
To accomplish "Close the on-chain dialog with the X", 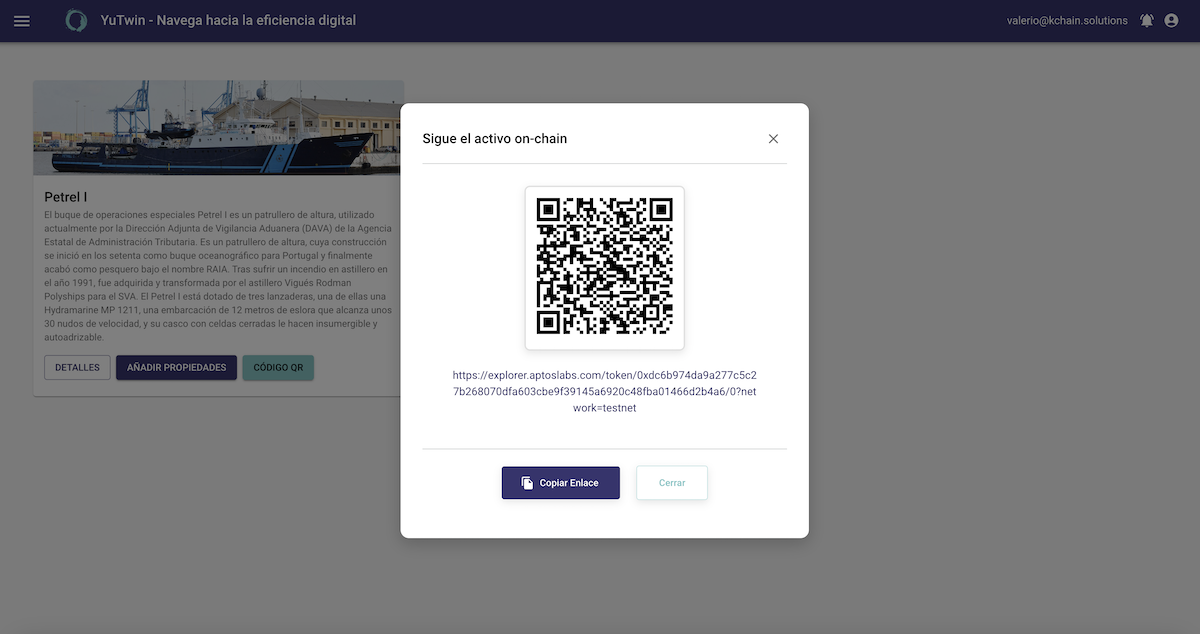I will tap(773, 139).
